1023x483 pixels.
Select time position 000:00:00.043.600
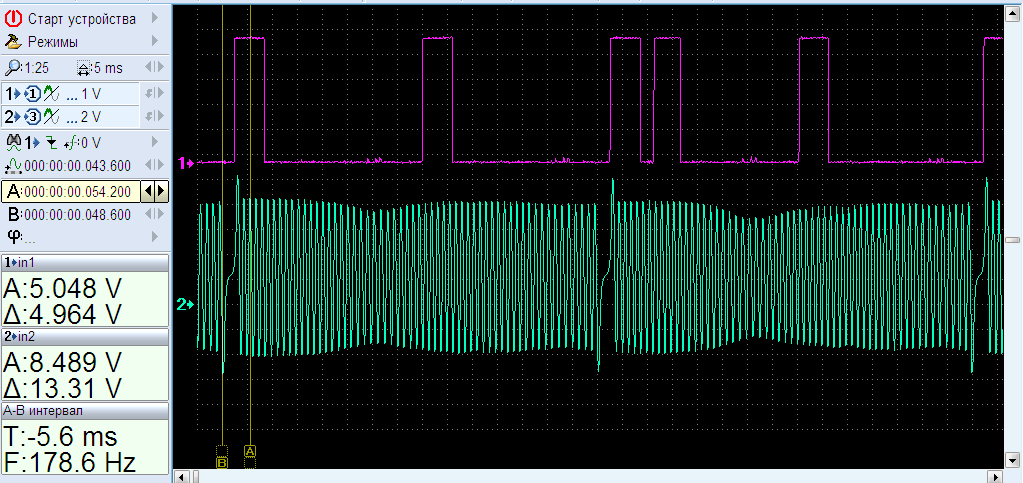click(x=77, y=166)
